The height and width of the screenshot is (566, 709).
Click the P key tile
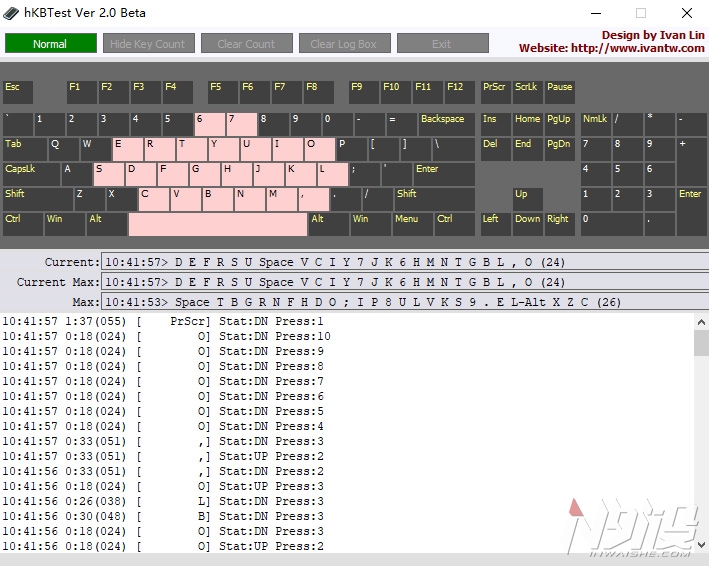[352, 149]
